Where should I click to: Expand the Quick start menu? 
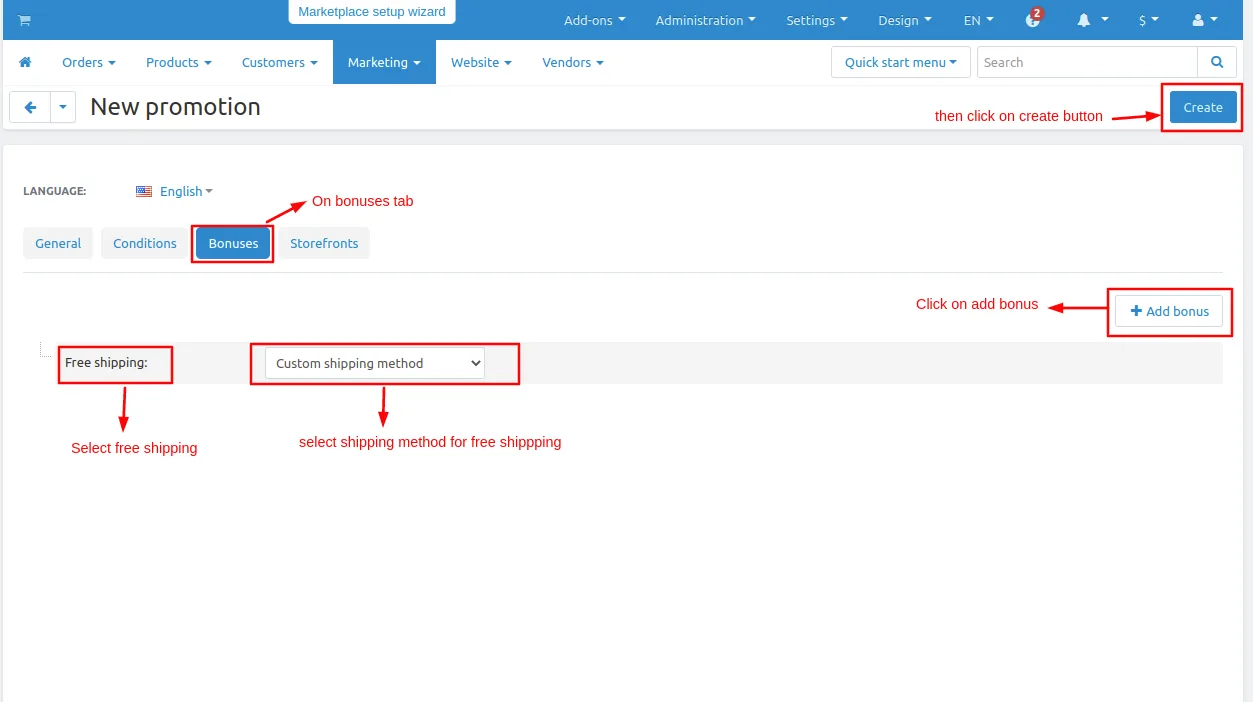(x=901, y=62)
